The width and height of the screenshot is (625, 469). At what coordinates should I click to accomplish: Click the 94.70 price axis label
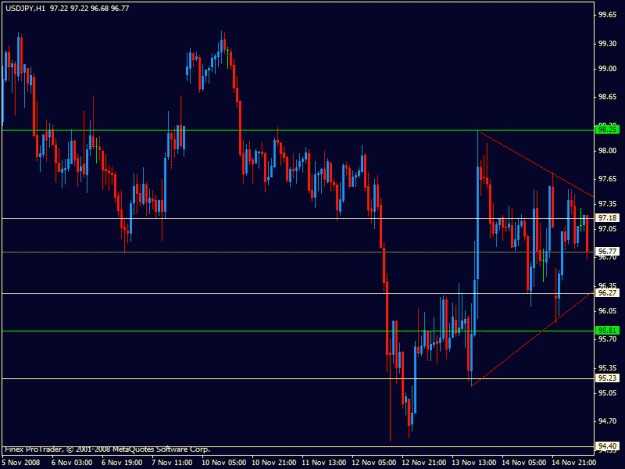tap(607, 421)
